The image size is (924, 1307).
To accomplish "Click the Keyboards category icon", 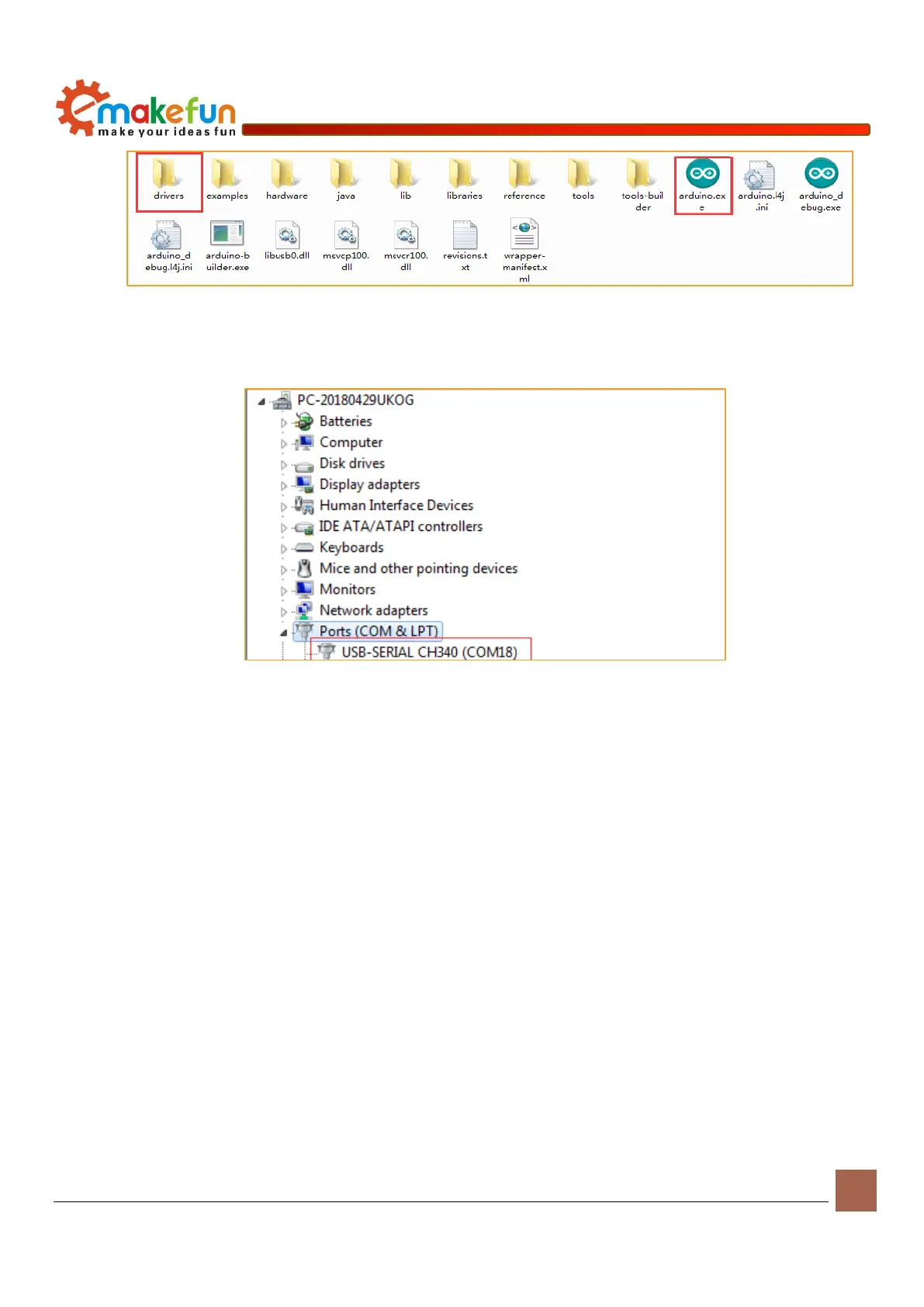I will tap(304, 548).
